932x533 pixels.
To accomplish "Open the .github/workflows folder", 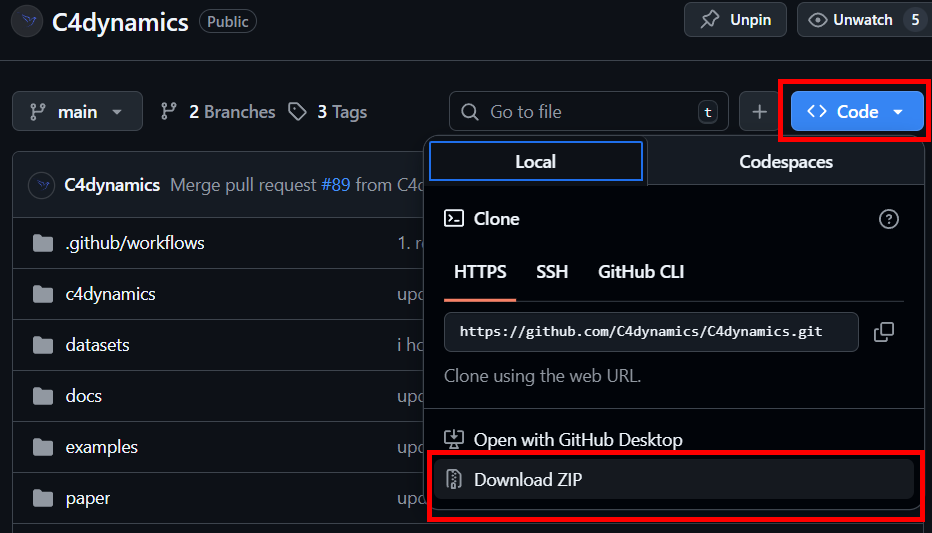I will 135,243.
